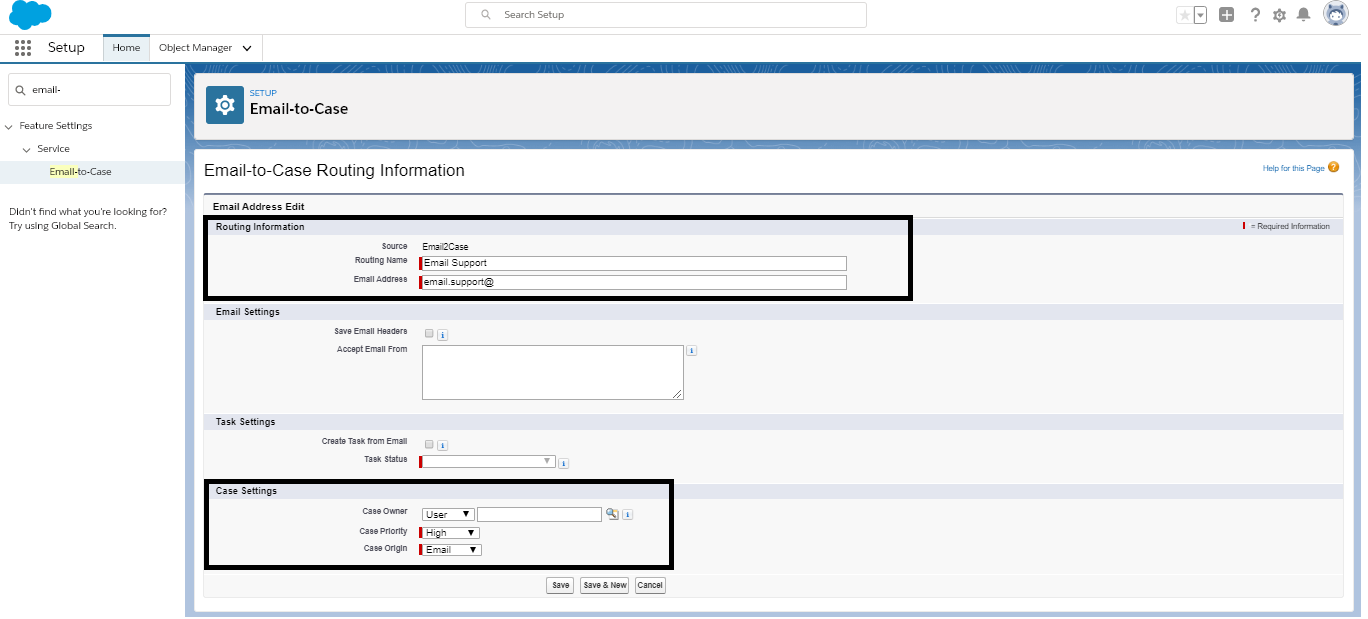Open the Object Manager tab dropdown chevron

point(247,48)
